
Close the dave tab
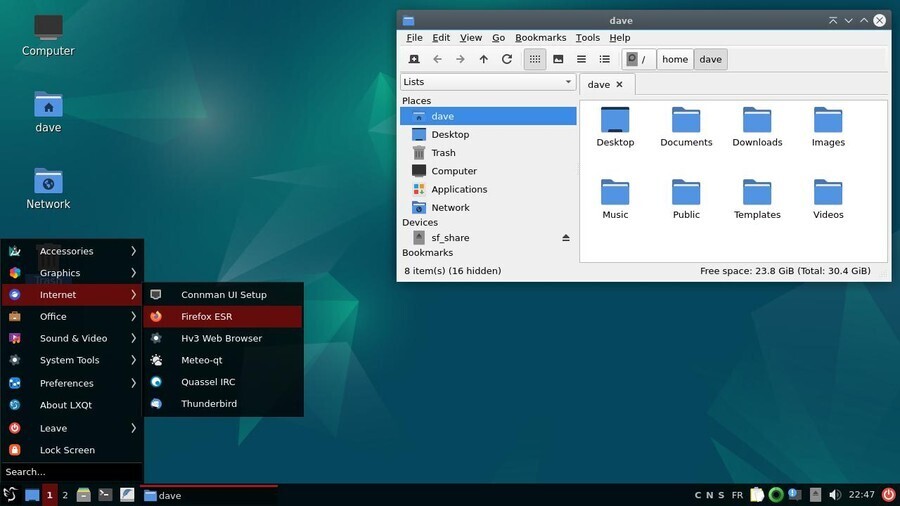619,84
